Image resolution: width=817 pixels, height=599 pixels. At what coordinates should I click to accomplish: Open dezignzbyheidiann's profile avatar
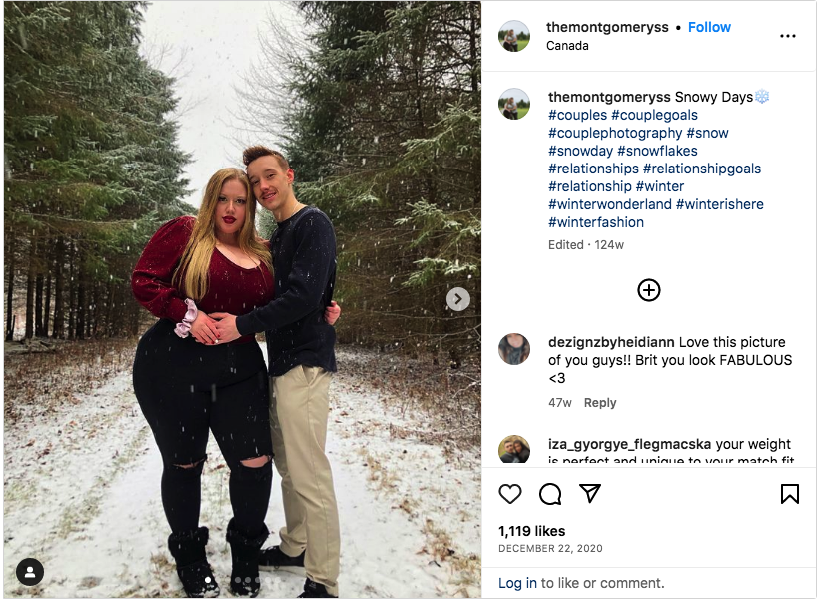[x=514, y=349]
